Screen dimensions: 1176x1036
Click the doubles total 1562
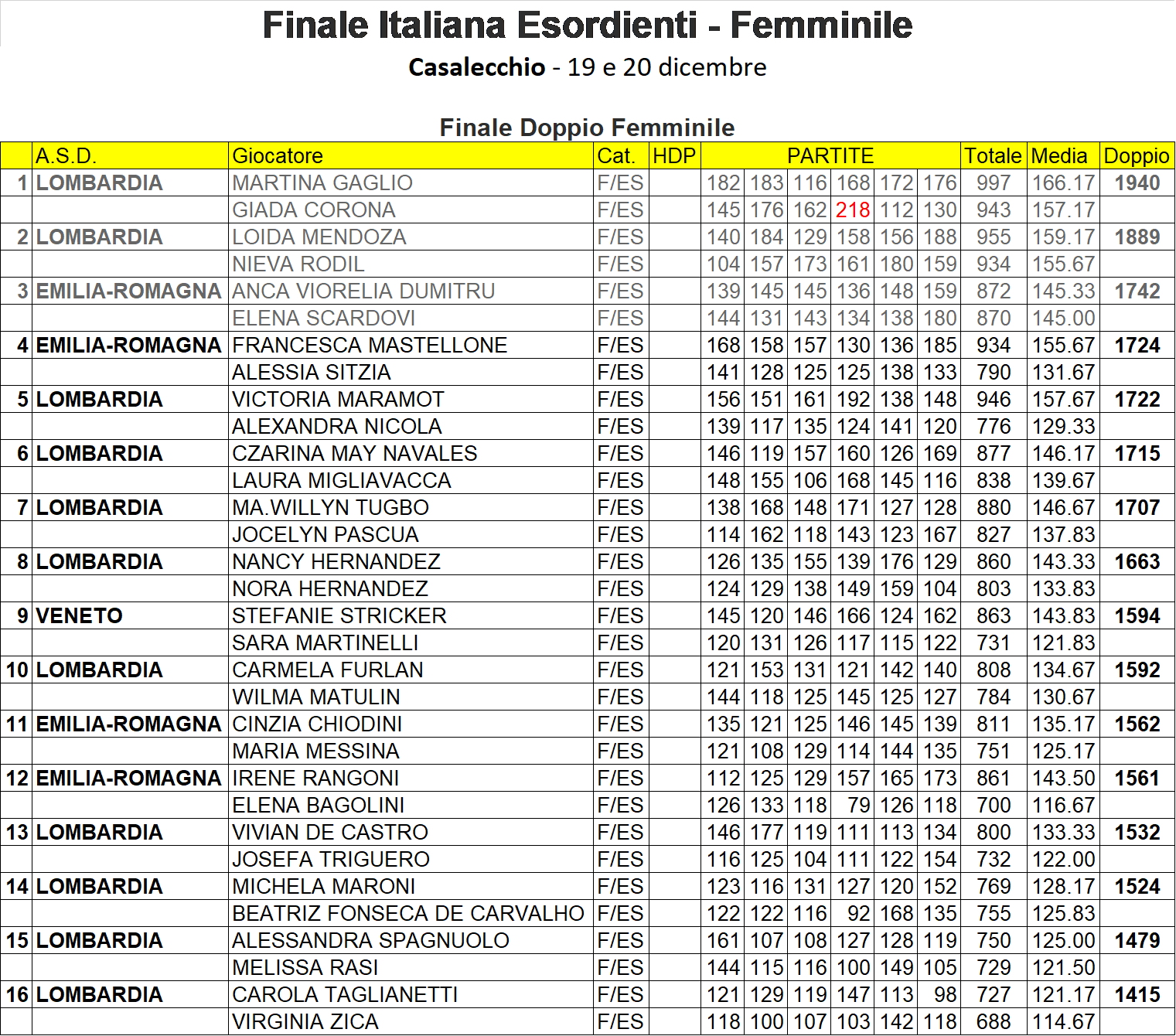click(x=1137, y=724)
